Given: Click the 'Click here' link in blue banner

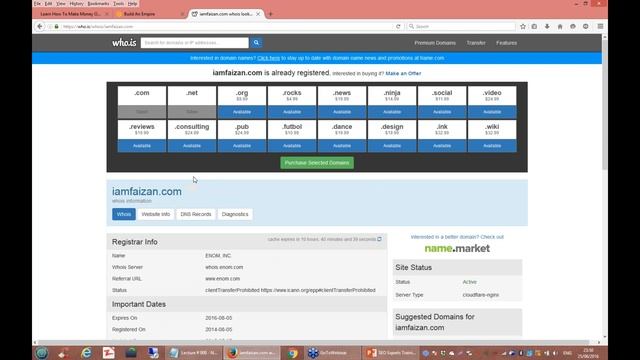Looking at the screenshot, I should 269,58.
